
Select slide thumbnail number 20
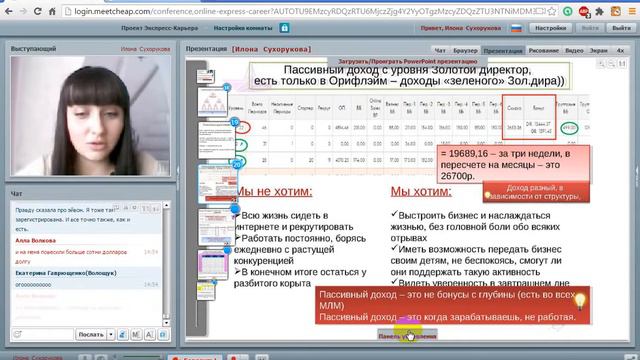tap(218, 183)
